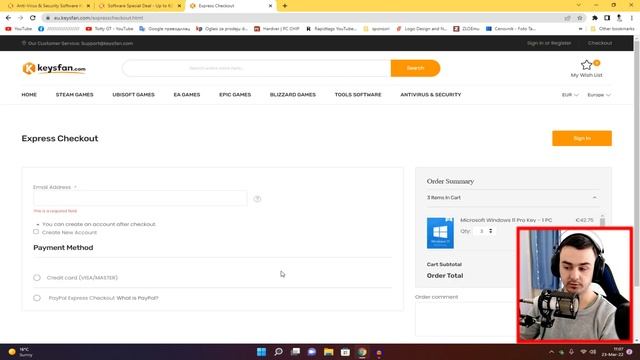This screenshot has height=360, width=640.
Task: Open EPIC GAMES menu
Action: click(x=235, y=95)
